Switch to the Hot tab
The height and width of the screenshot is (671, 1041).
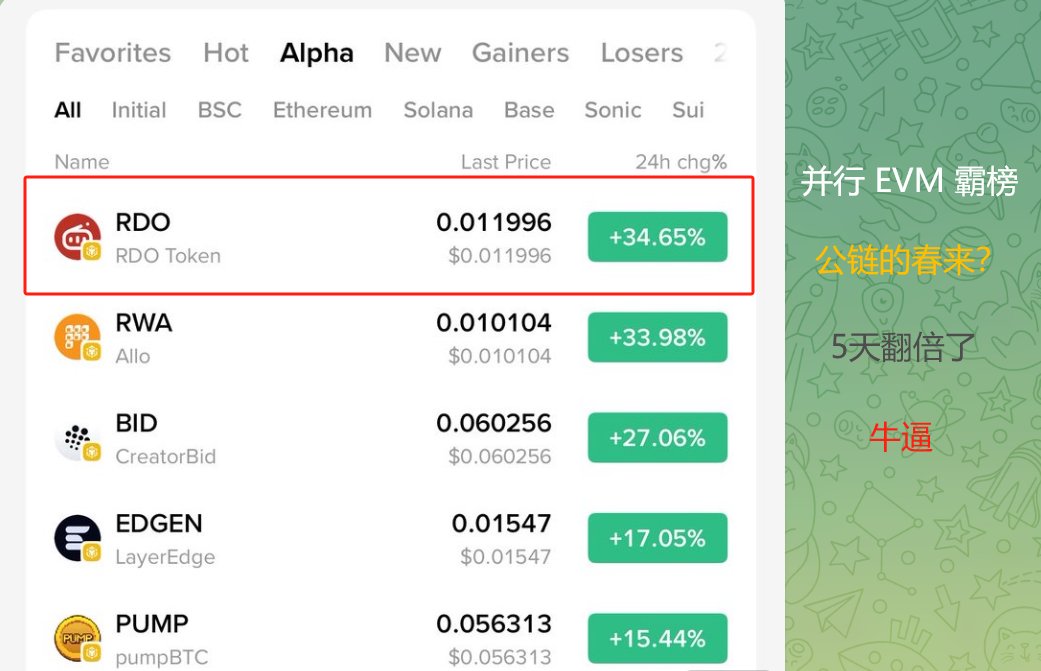(x=226, y=52)
